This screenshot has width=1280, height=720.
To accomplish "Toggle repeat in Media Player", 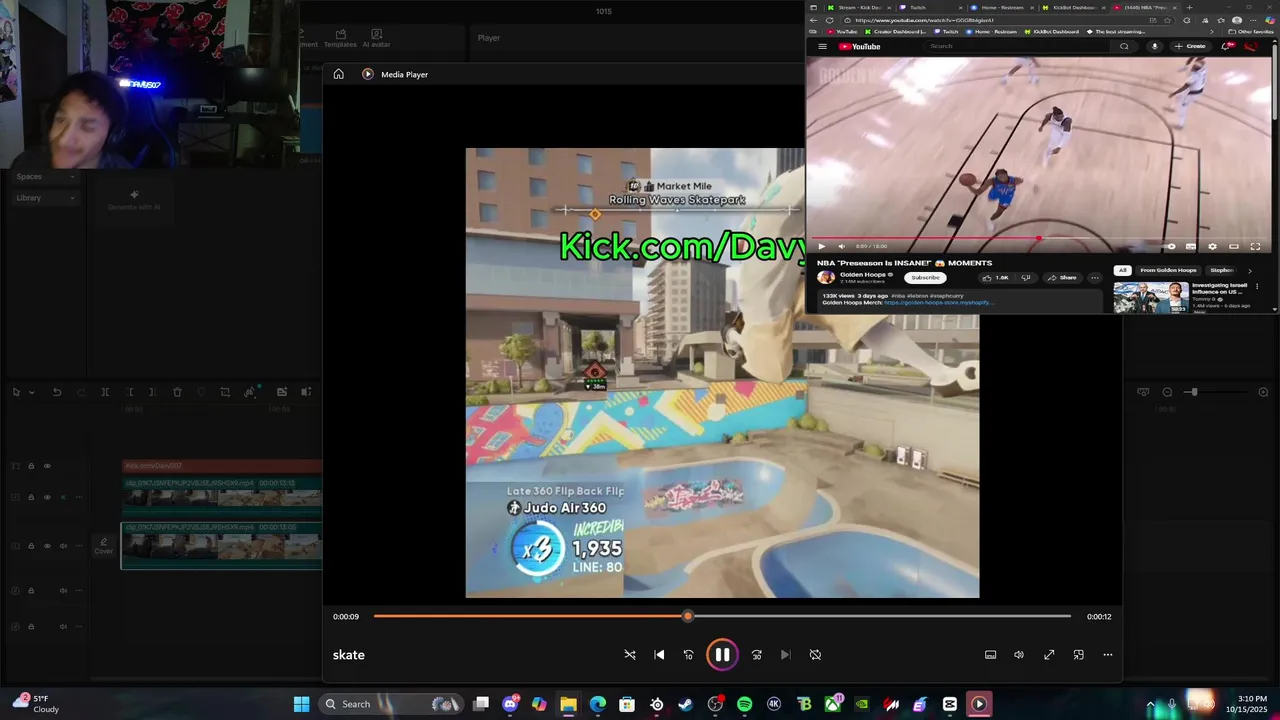I will pos(815,655).
